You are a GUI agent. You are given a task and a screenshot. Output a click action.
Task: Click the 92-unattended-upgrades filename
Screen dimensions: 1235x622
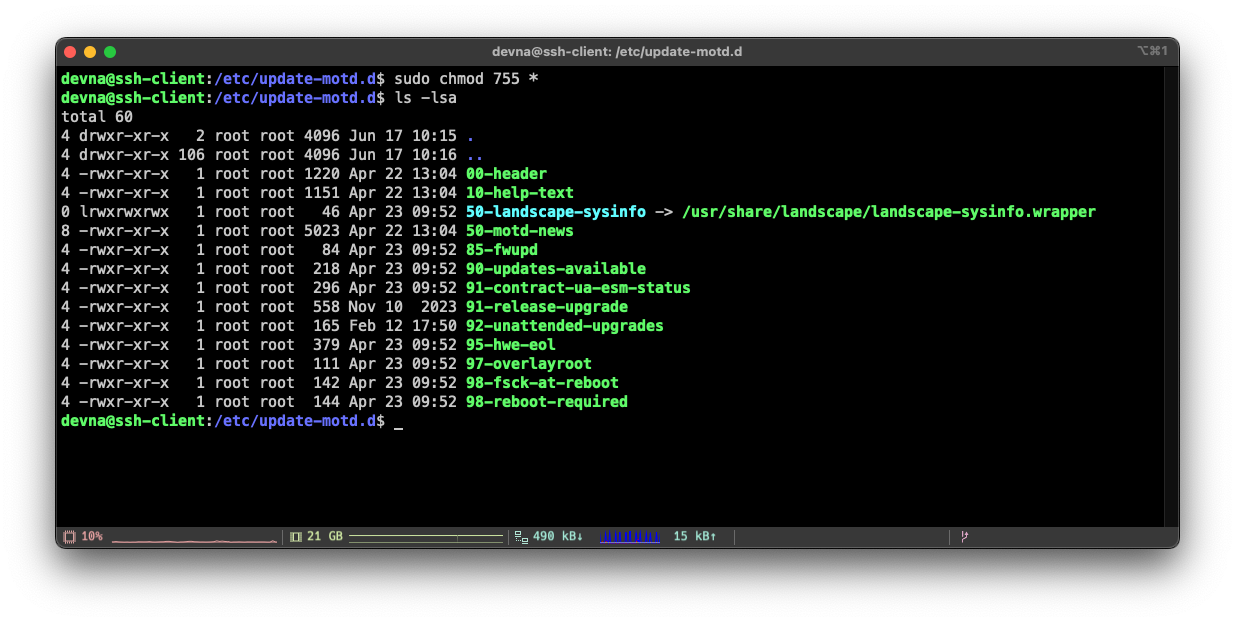565,326
